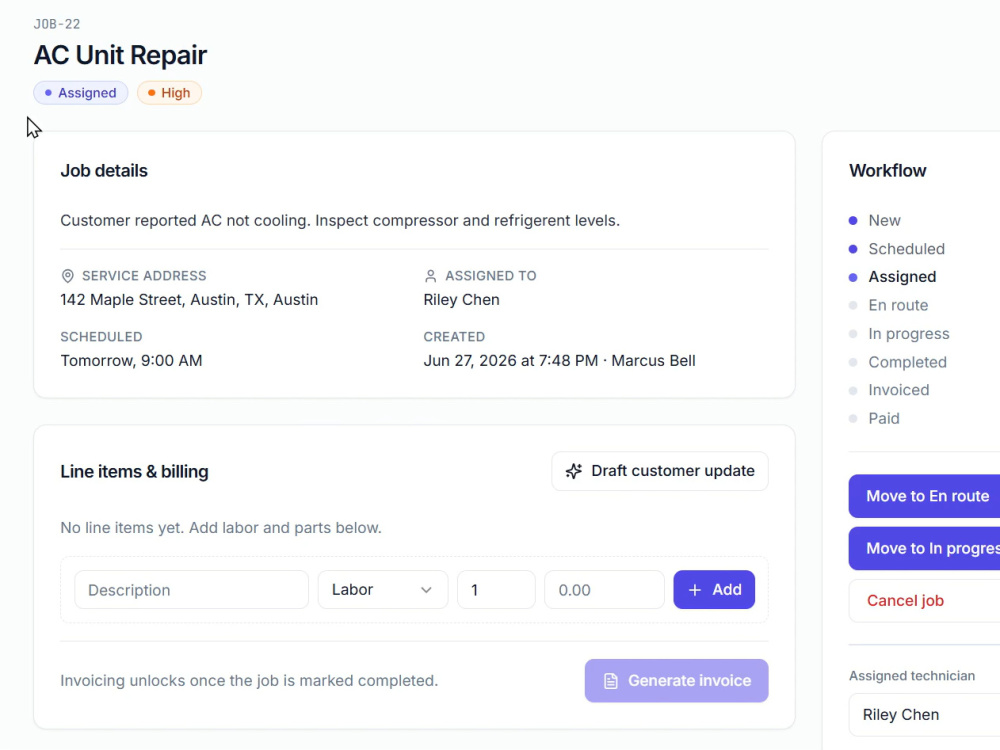This screenshot has height=750, width=1000.
Task: Focus the Description input field
Action: tap(191, 590)
